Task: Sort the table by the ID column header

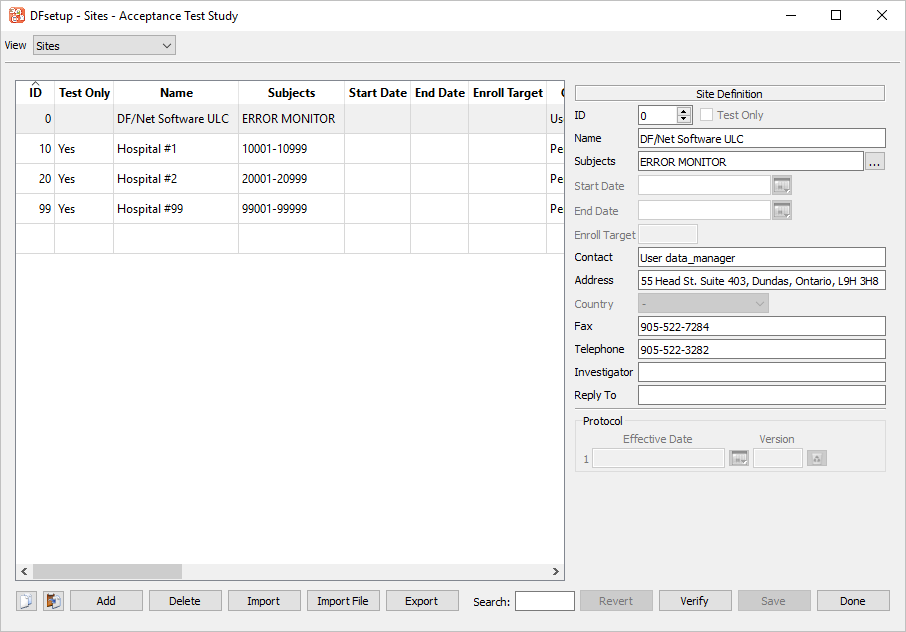Action: [35, 93]
